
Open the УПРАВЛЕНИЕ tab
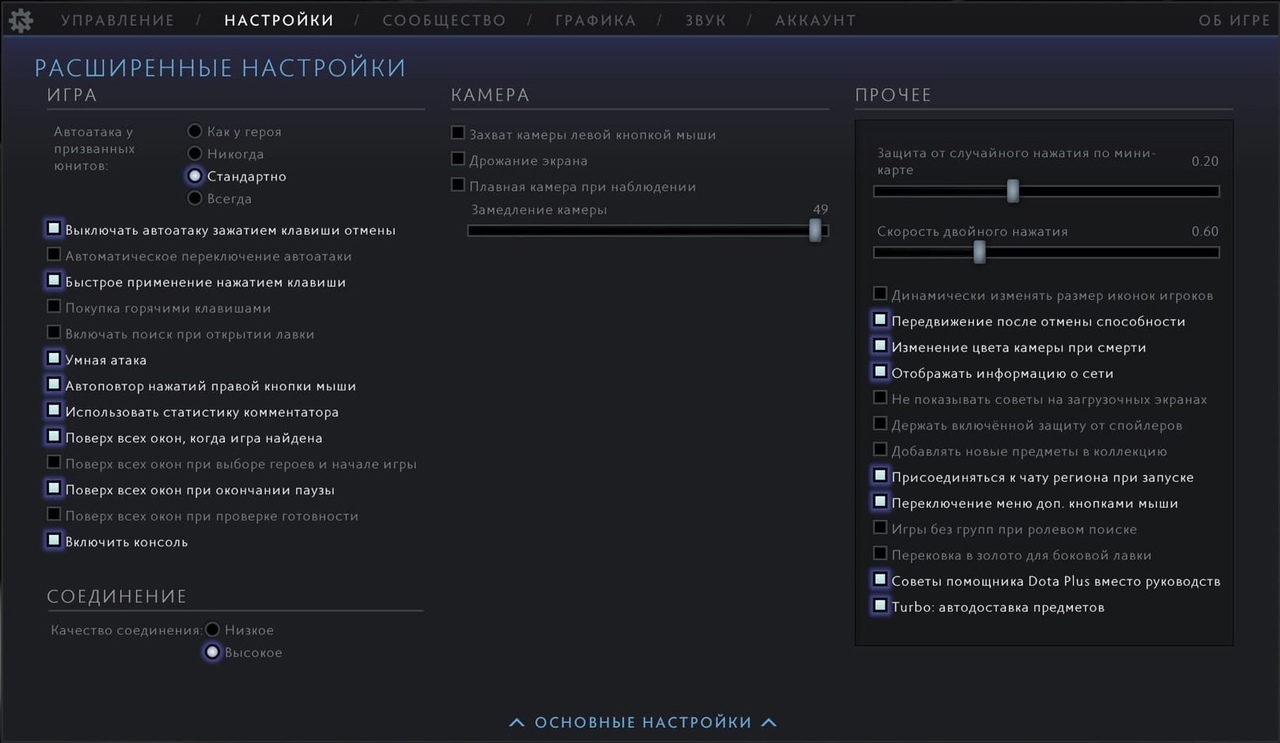pos(117,20)
